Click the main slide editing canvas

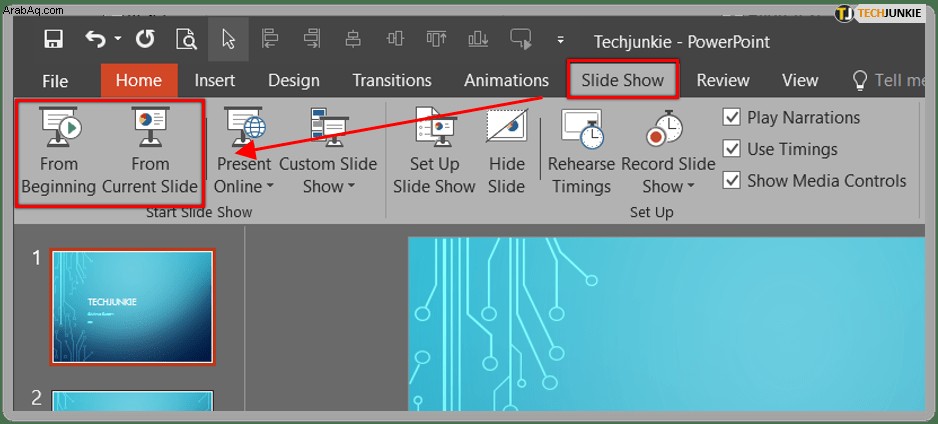[x=666, y=324]
